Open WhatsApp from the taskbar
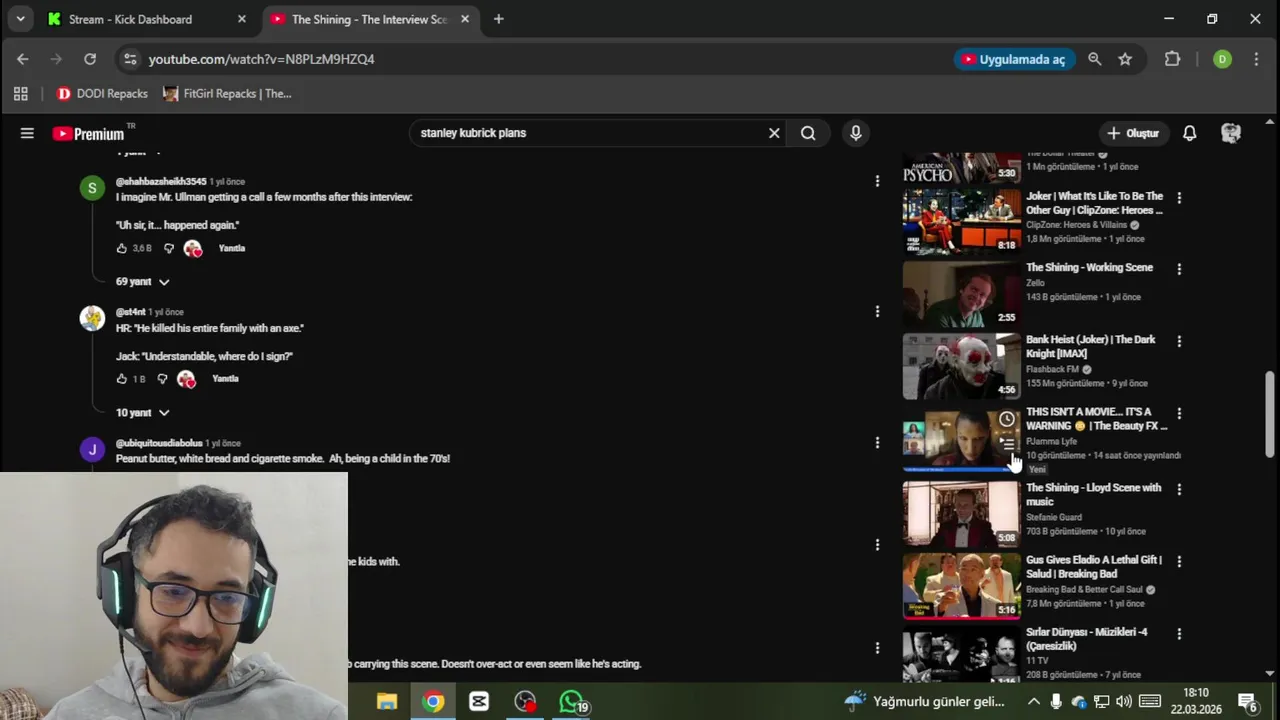This screenshot has width=1280, height=720. tap(571, 702)
